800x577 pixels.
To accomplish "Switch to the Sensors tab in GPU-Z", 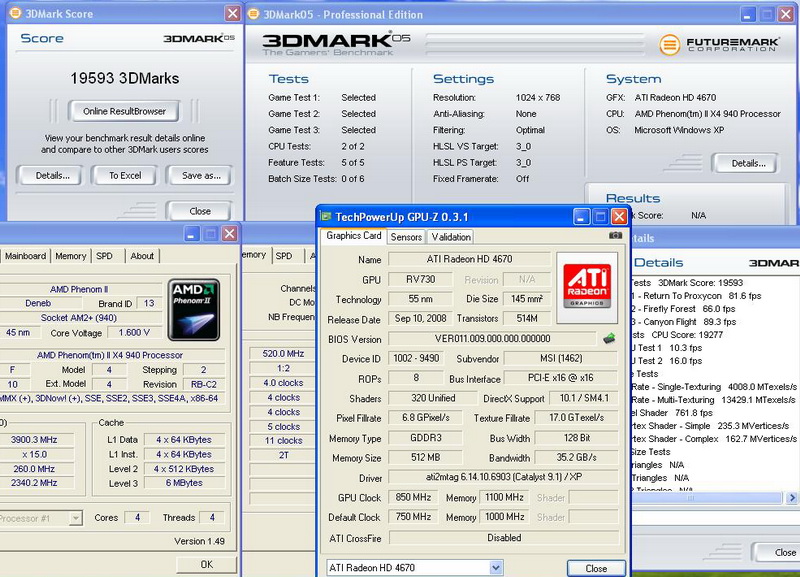I will point(406,237).
